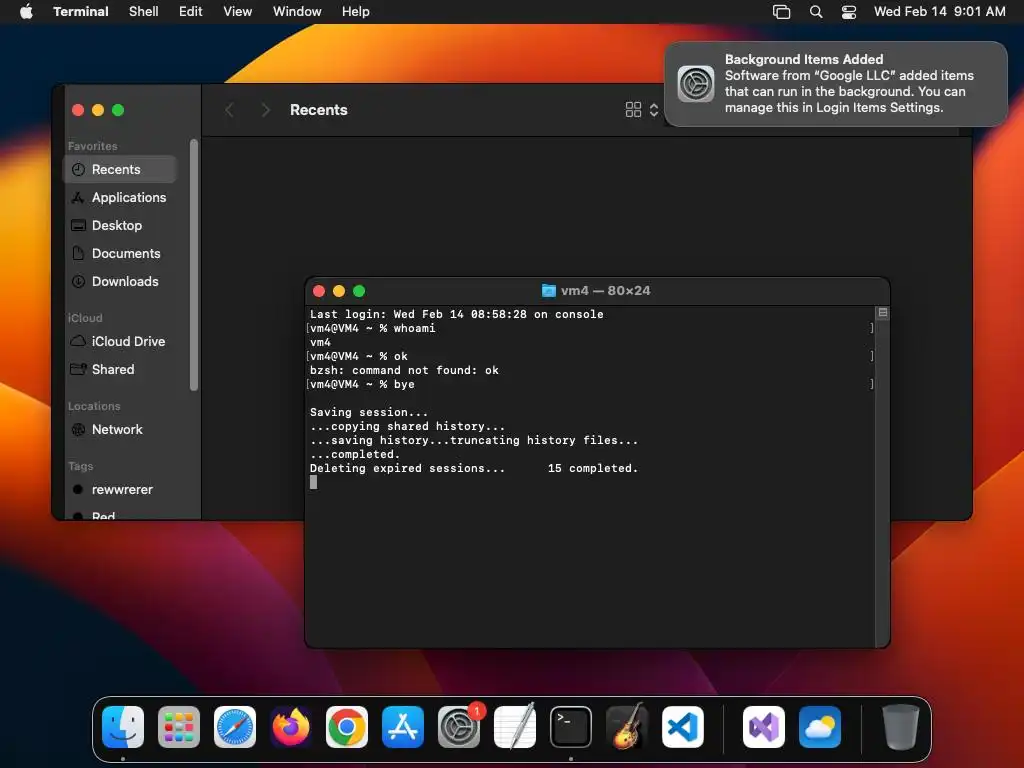Click the Terminal alternate screen scroll icon
This screenshot has width=1024, height=768.
pos(883,313)
